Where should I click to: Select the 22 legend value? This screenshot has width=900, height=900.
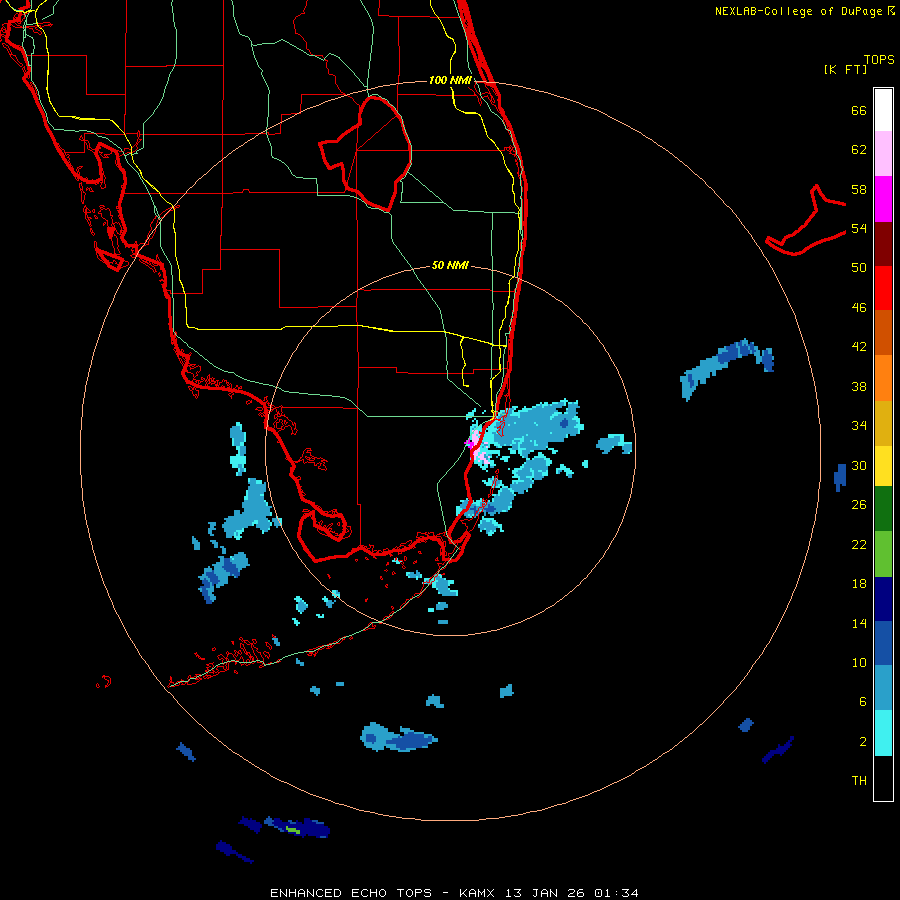pyautogui.click(x=859, y=545)
